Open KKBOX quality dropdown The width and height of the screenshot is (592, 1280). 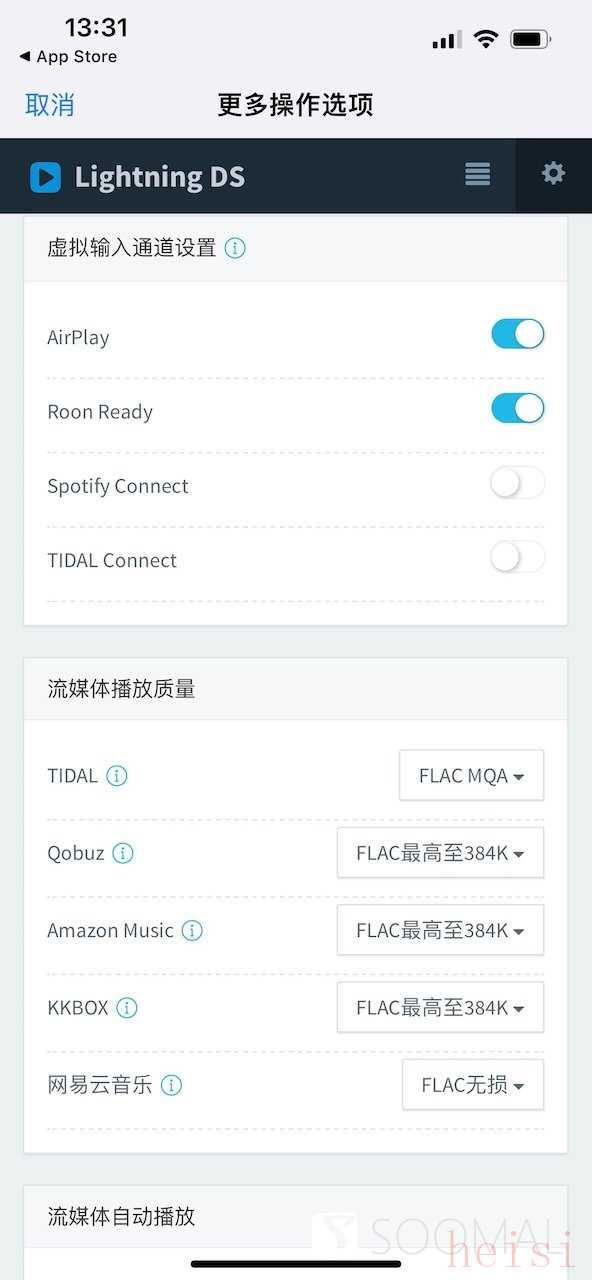pos(441,1007)
